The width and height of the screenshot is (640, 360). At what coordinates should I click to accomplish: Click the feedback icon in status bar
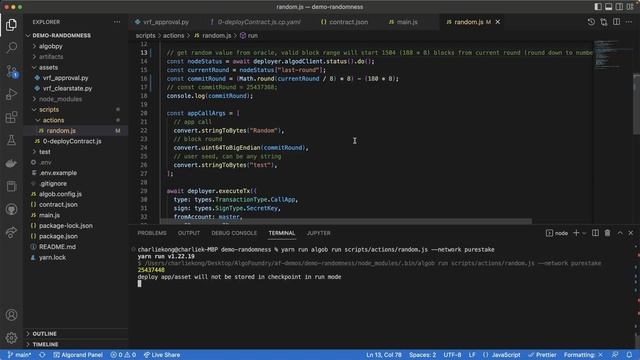point(615,355)
